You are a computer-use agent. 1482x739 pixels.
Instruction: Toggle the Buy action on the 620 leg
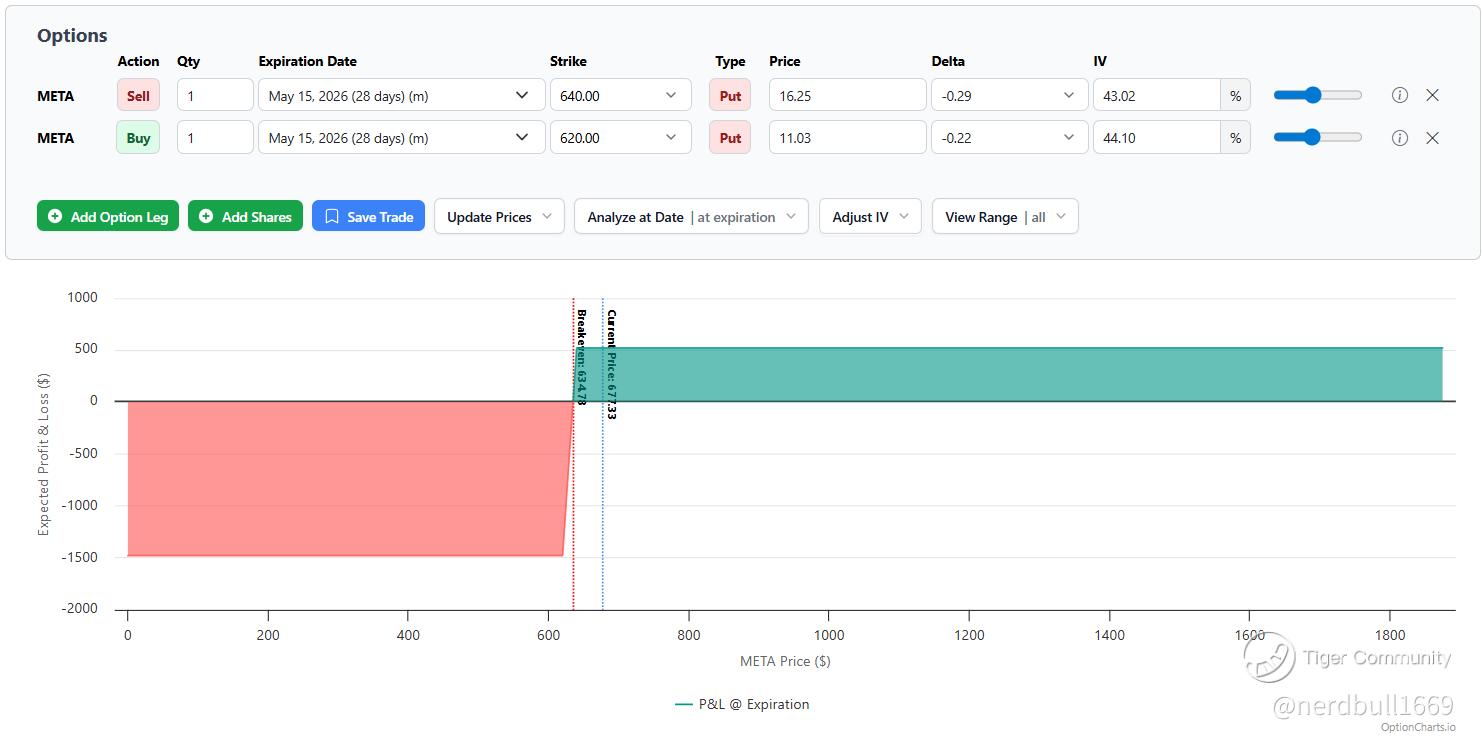tap(138, 138)
